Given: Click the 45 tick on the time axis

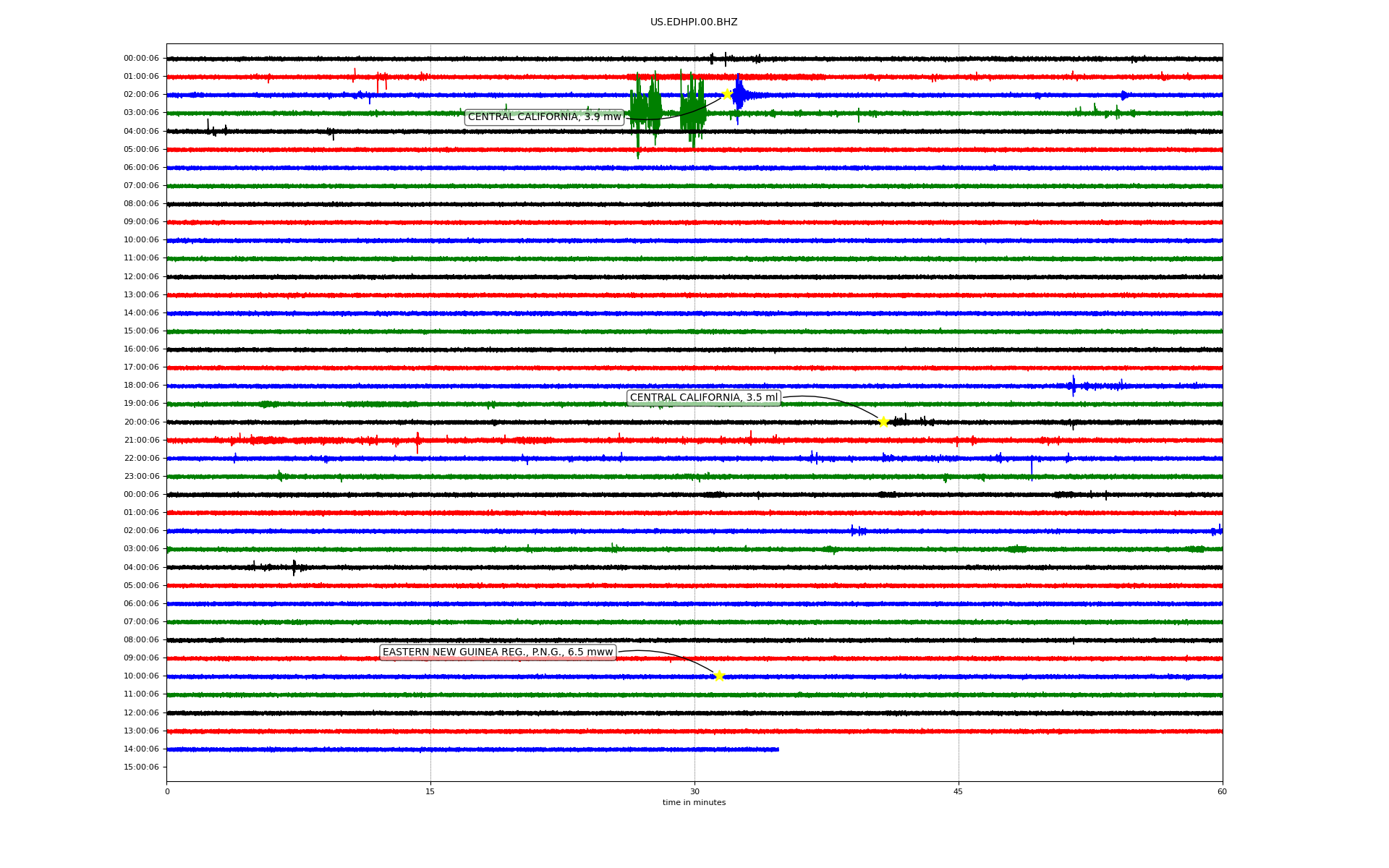Looking at the screenshot, I should [x=959, y=791].
